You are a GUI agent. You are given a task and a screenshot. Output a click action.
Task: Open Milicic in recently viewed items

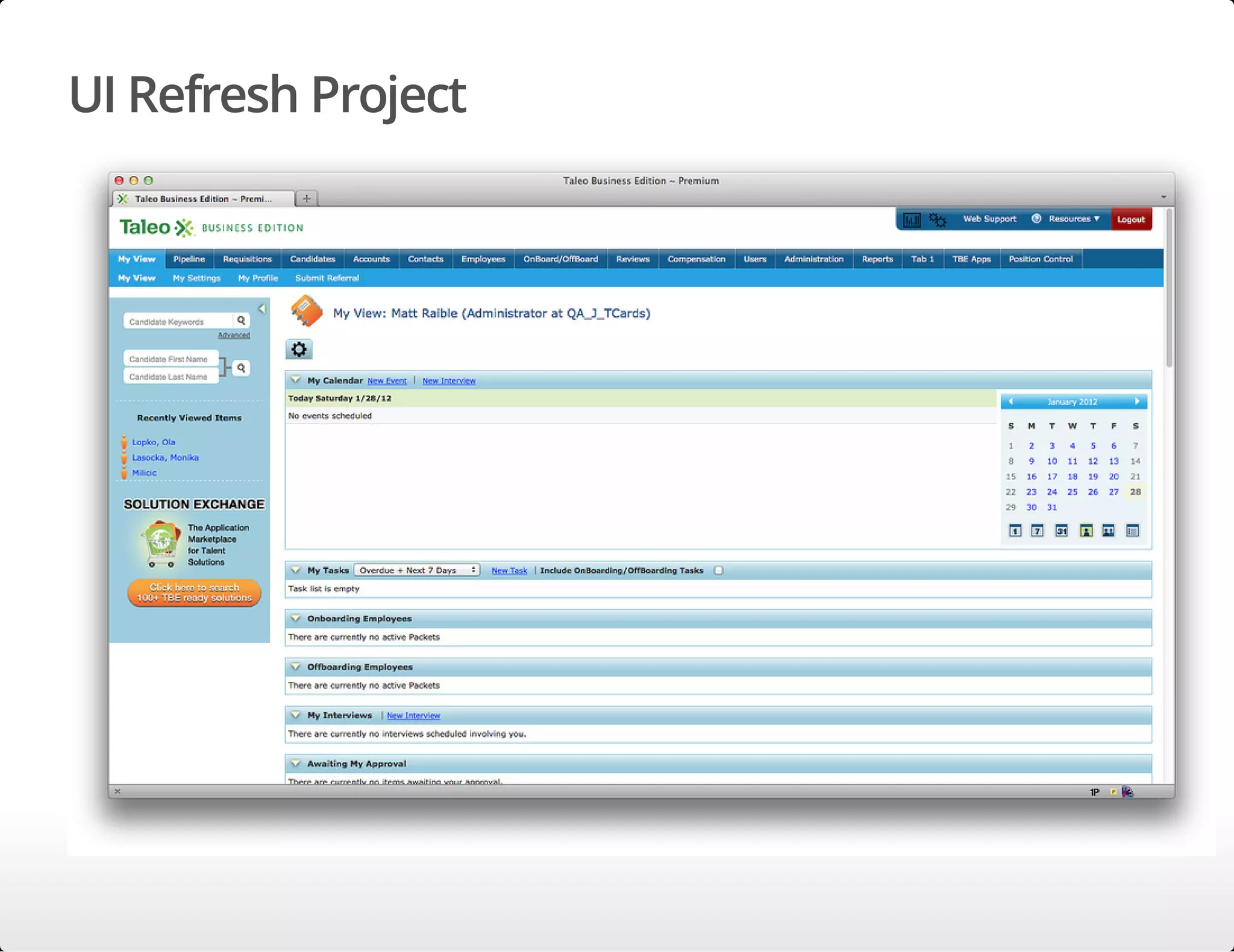tap(145, 473)
